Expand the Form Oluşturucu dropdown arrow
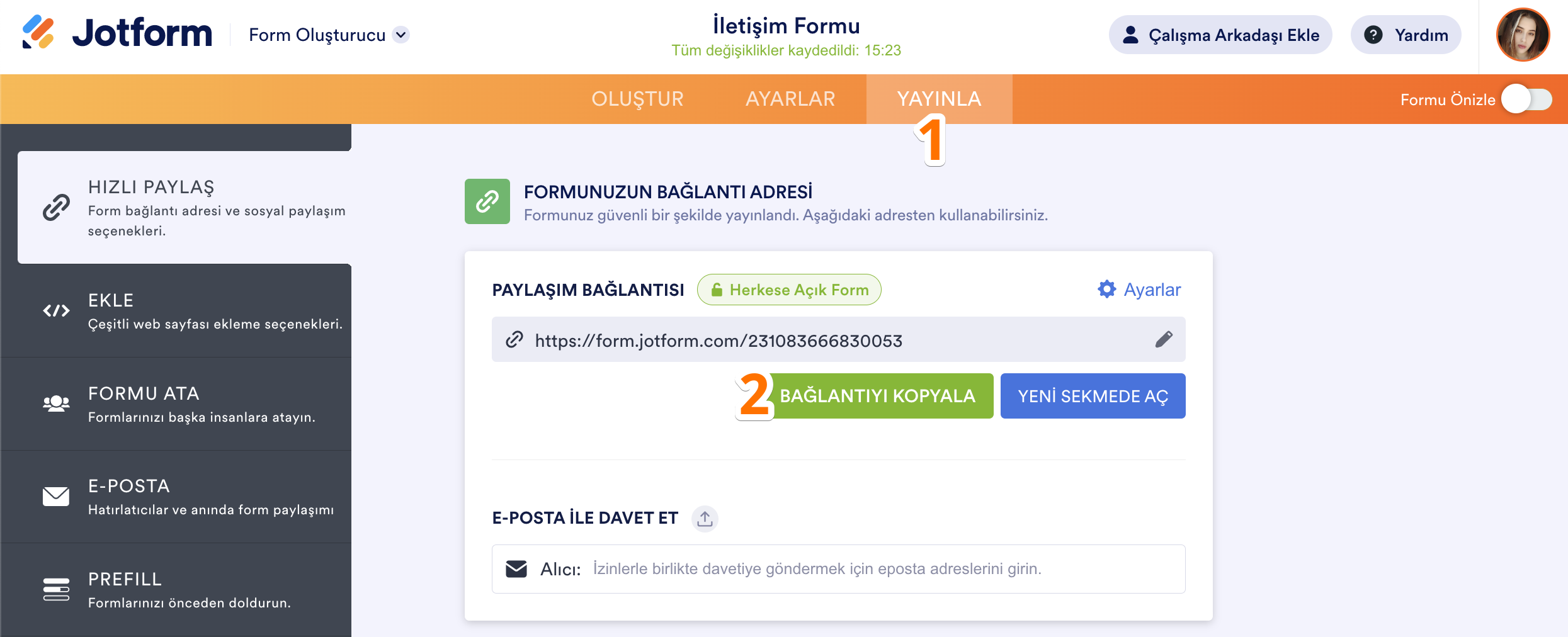The image size is (1568, 637). [401, 35]
